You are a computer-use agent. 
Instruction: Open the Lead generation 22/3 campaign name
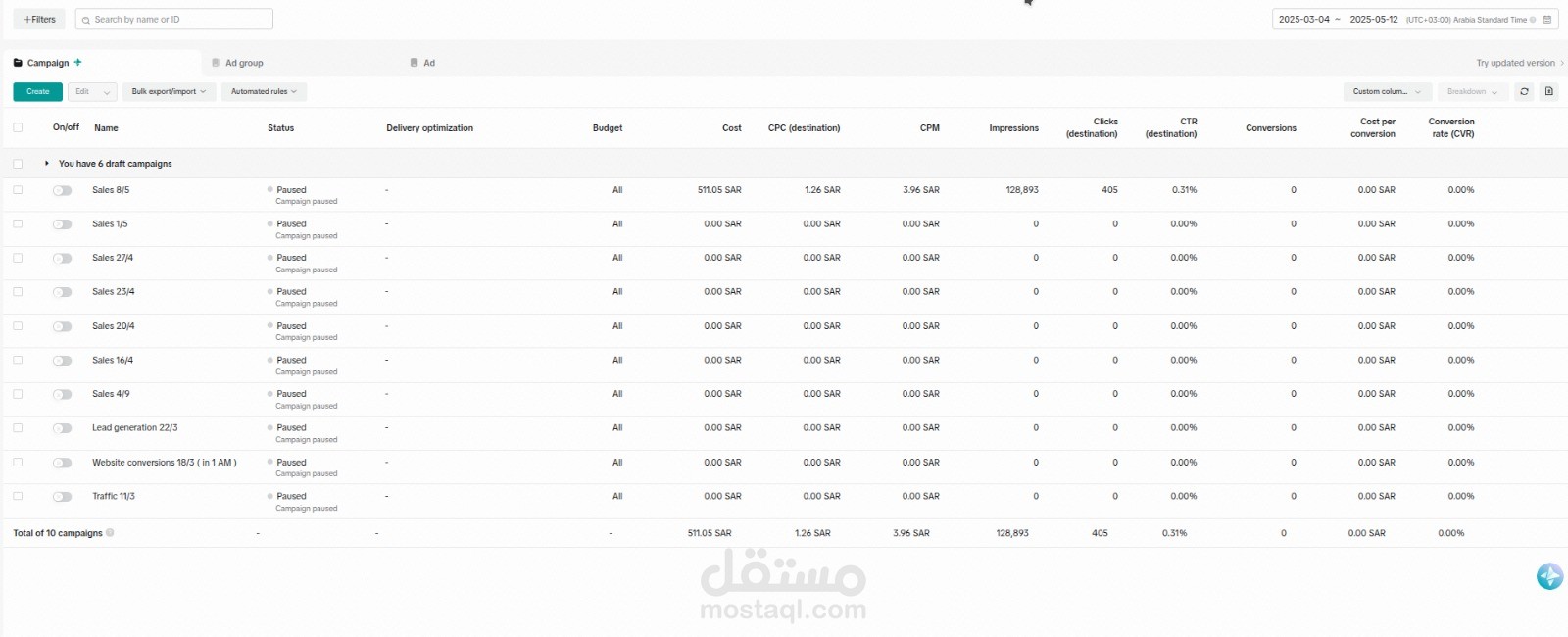pyautogui.click(x=135, y=427)
